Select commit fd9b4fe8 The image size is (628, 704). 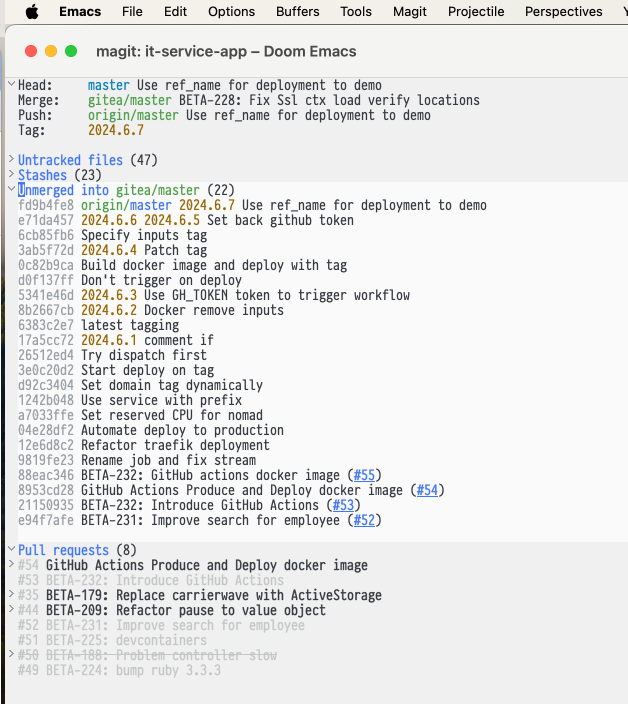click(x=252, y=205)
